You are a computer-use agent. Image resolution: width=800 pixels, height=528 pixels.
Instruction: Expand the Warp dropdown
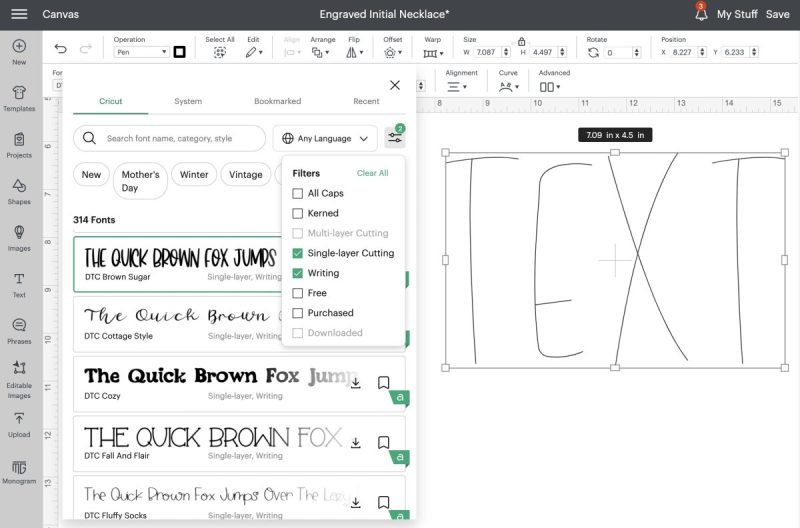(433, 53)
